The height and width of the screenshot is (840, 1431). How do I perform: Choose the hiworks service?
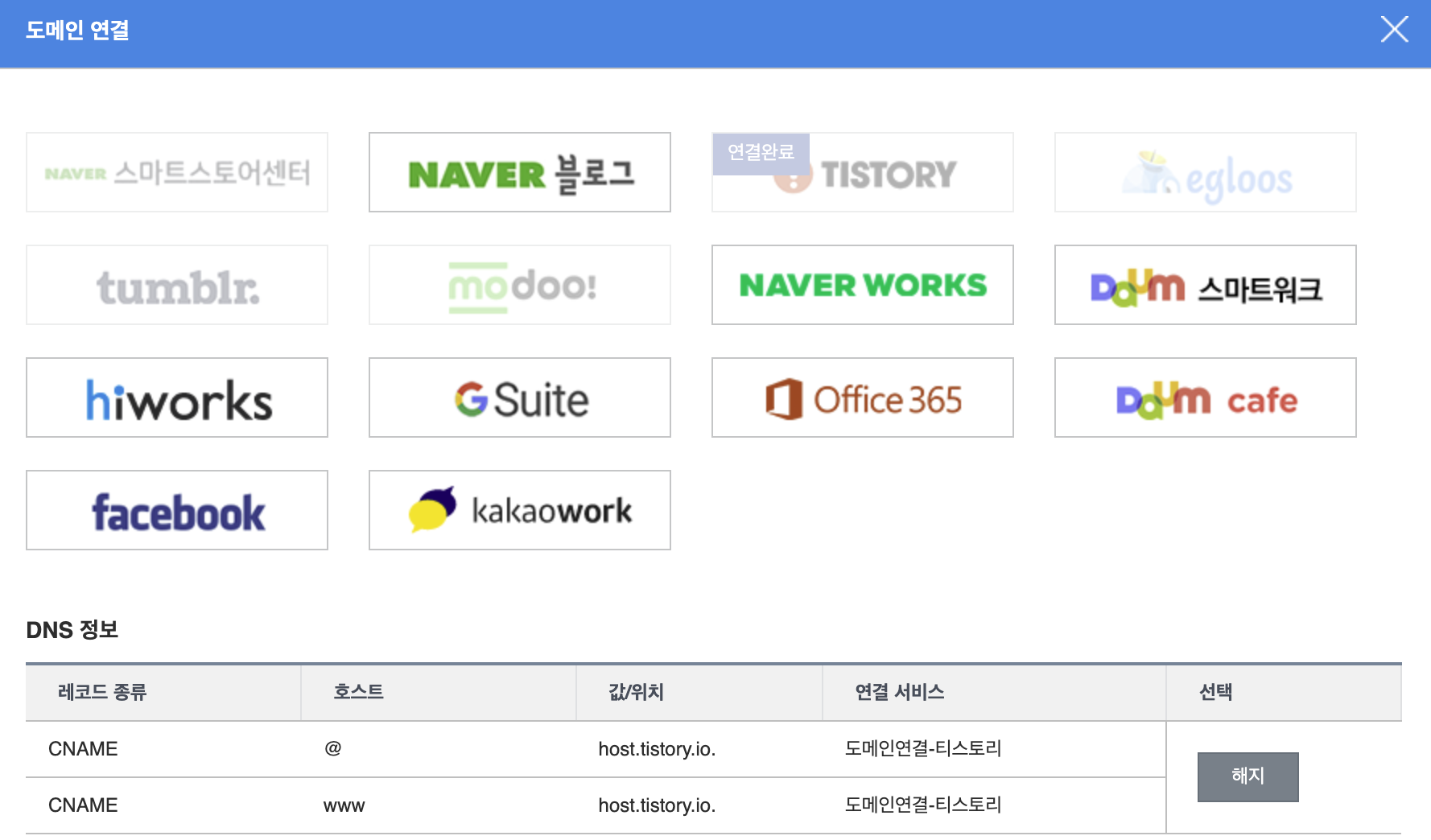tap(177, 397)
